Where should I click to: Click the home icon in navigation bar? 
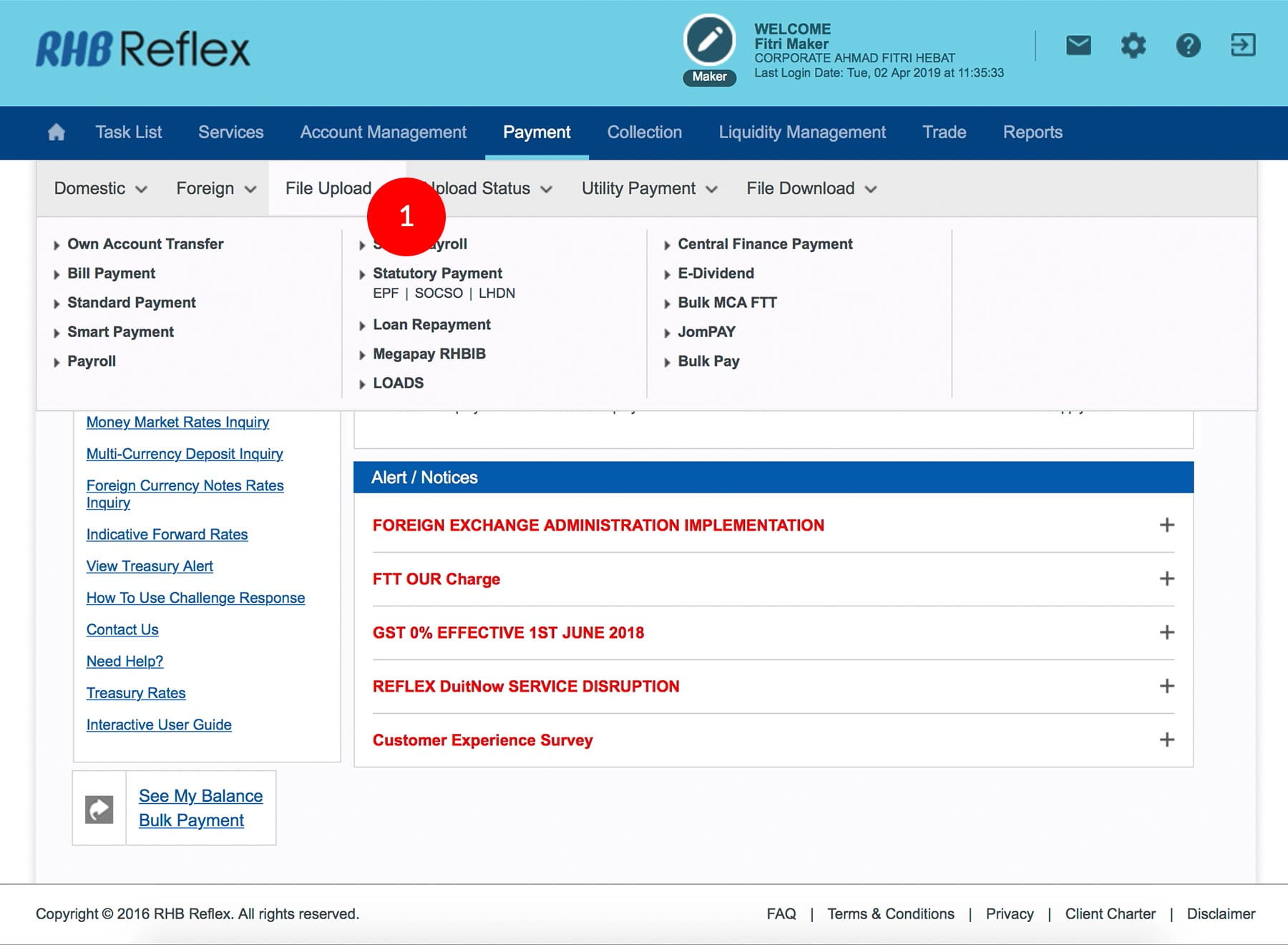click(56, 132)
